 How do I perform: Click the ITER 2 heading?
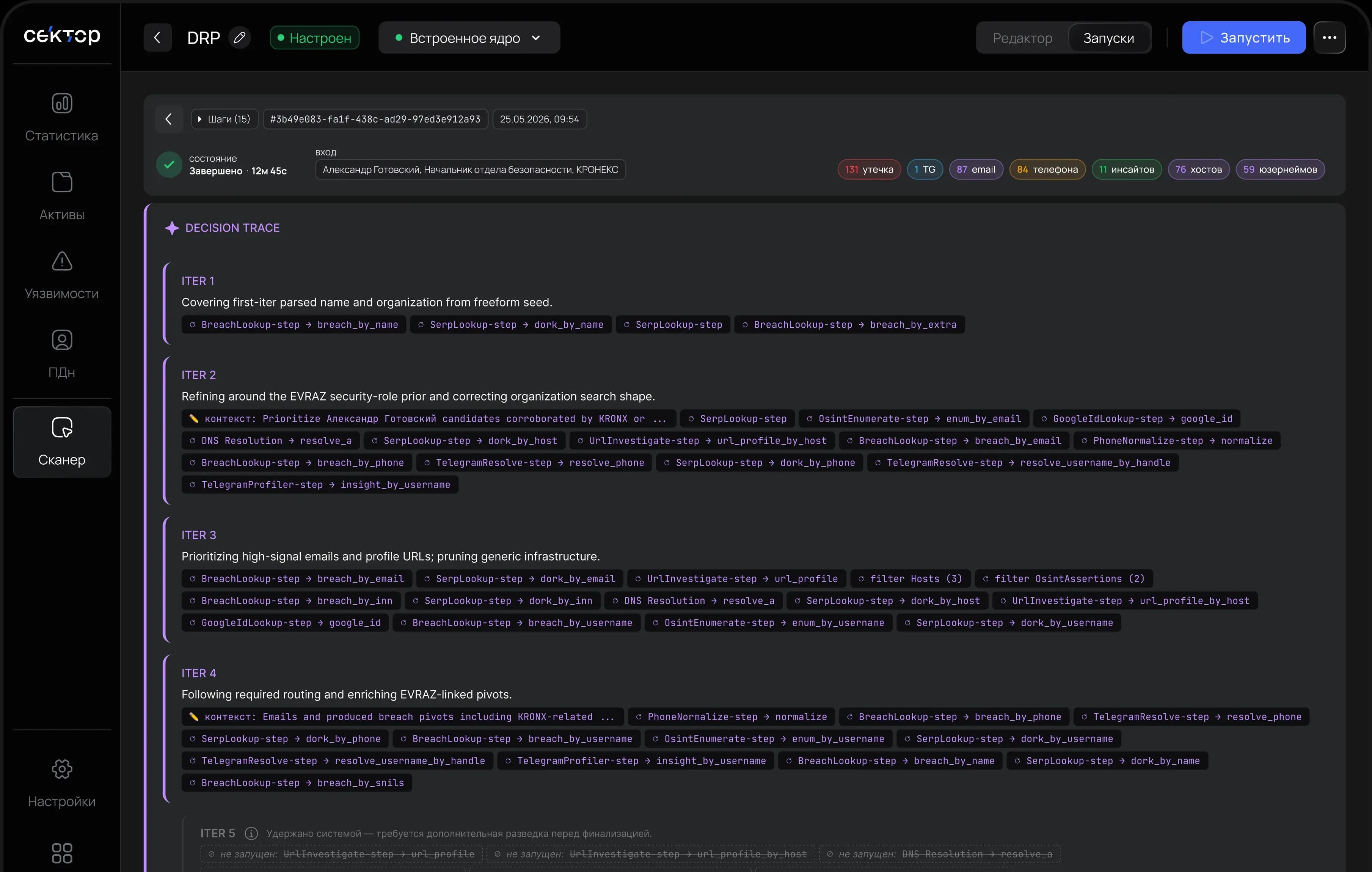click(x=199, y=375)
